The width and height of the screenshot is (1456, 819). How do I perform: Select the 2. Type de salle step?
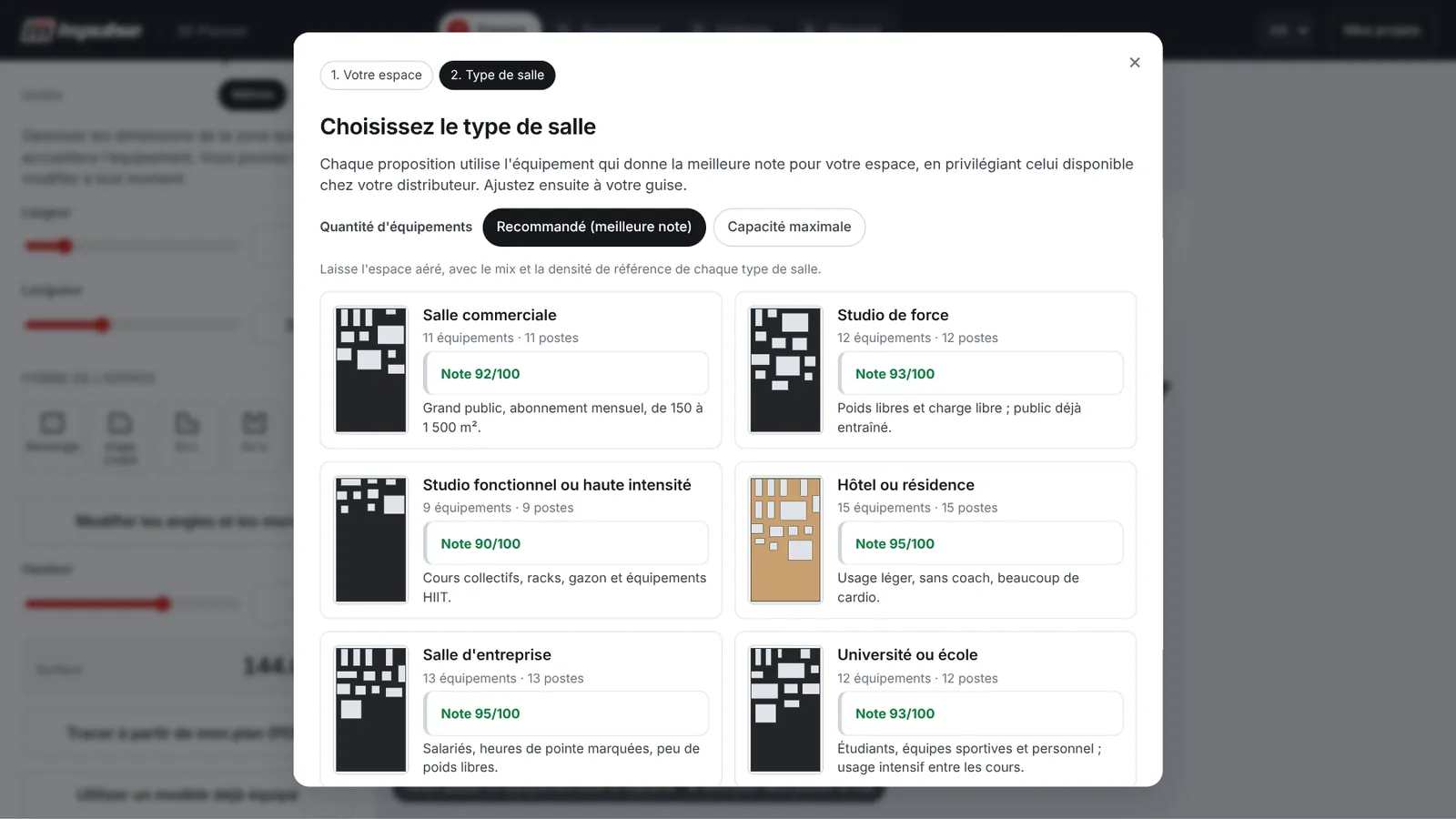(x=497, y=76)
